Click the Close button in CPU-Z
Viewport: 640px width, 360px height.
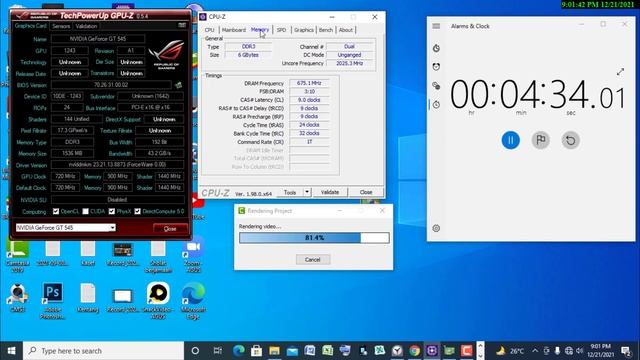point(366,192)
